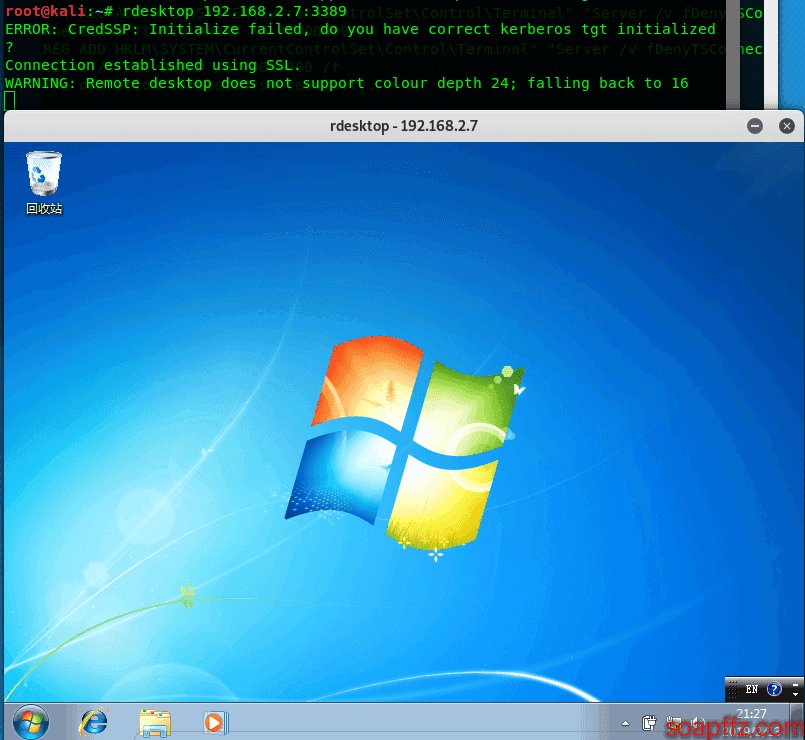
Task: Grab the language bar dotted handle
Action: [733, 689]
